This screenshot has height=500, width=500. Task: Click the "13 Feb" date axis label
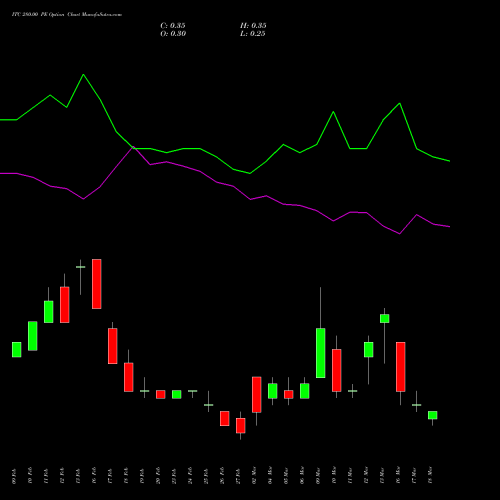78,476
